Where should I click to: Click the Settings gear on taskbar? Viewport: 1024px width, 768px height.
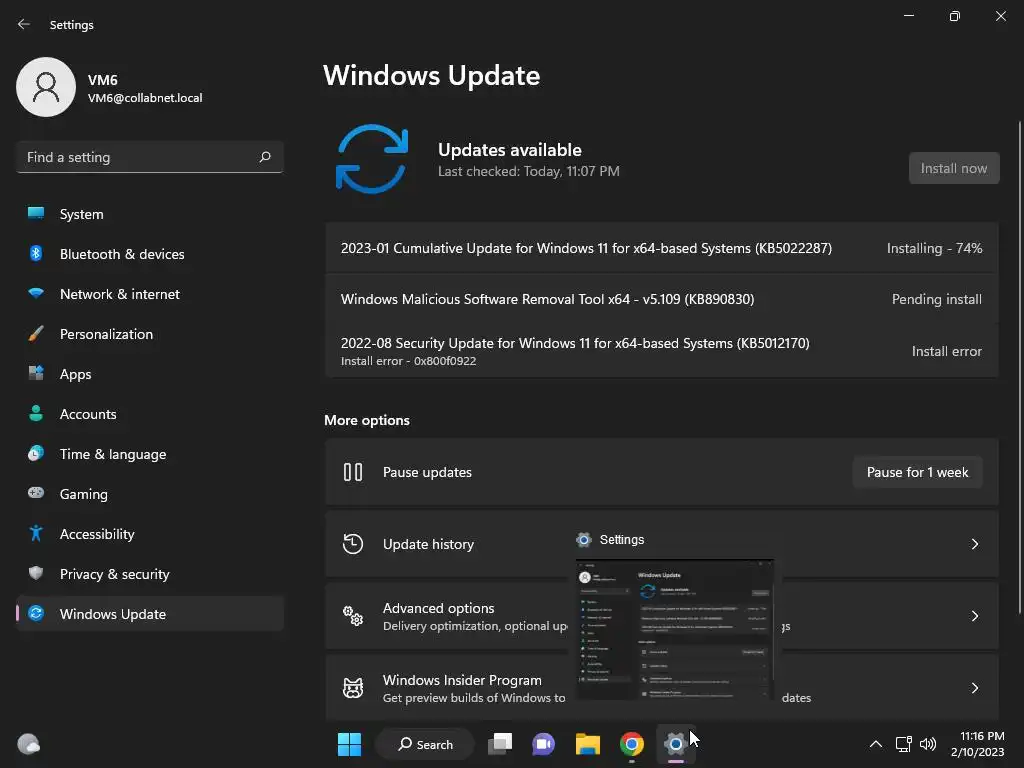675,744
